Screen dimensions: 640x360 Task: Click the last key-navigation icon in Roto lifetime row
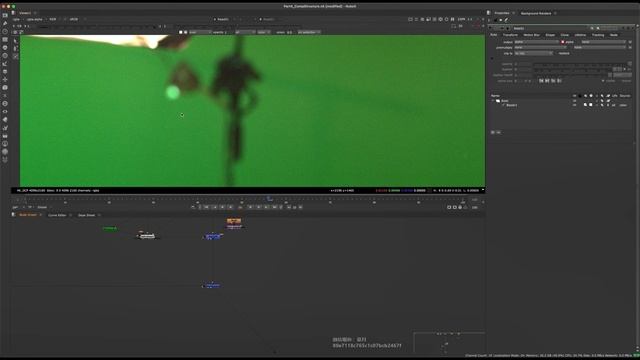click(559, 81)
